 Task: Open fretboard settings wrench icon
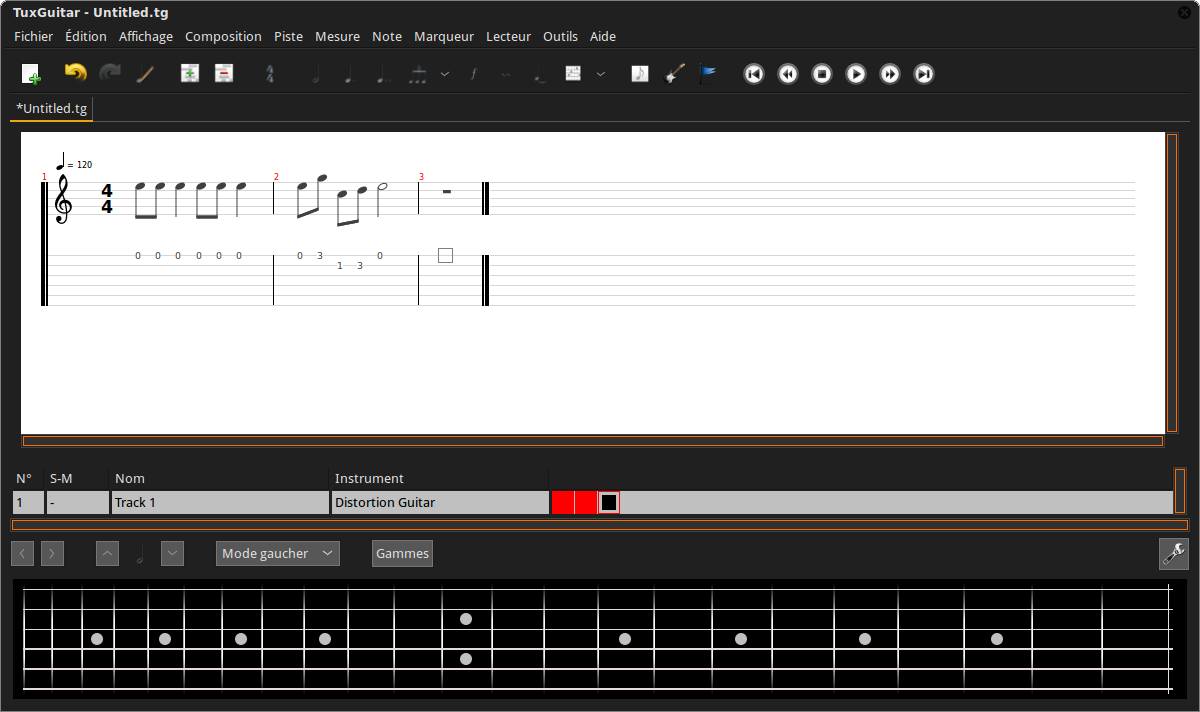click(x=1174, y=553)
